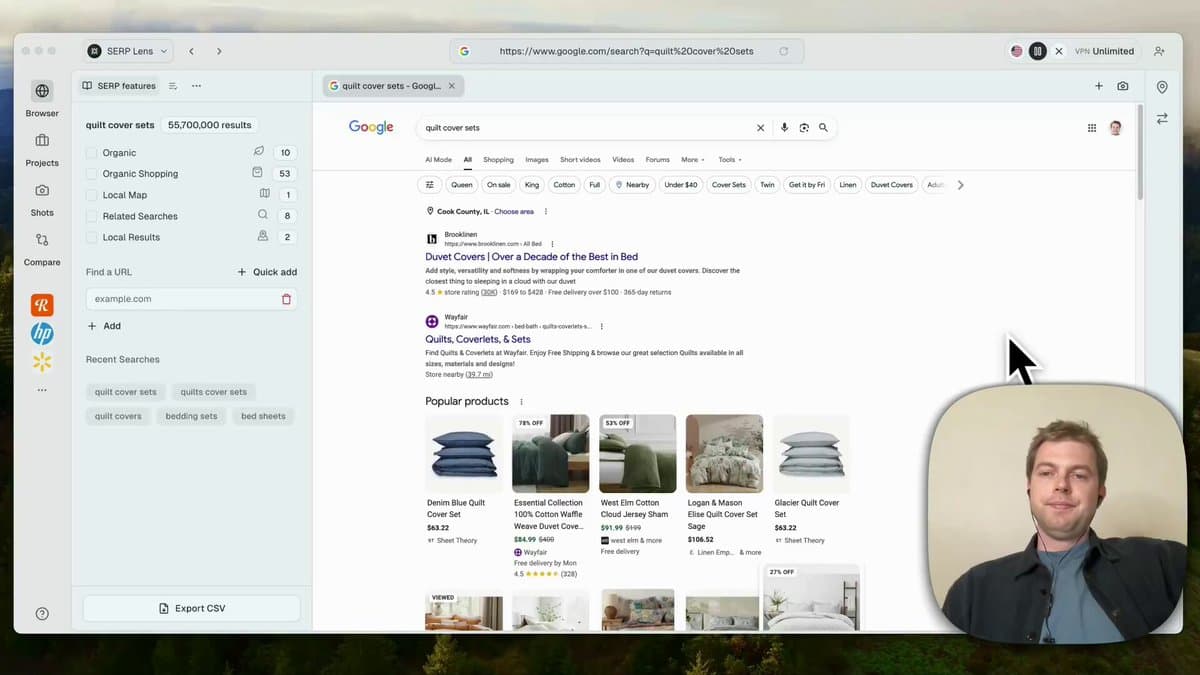1200x675 pixels.
Task: Click the US flag location icon
Action: [1017, 51]
